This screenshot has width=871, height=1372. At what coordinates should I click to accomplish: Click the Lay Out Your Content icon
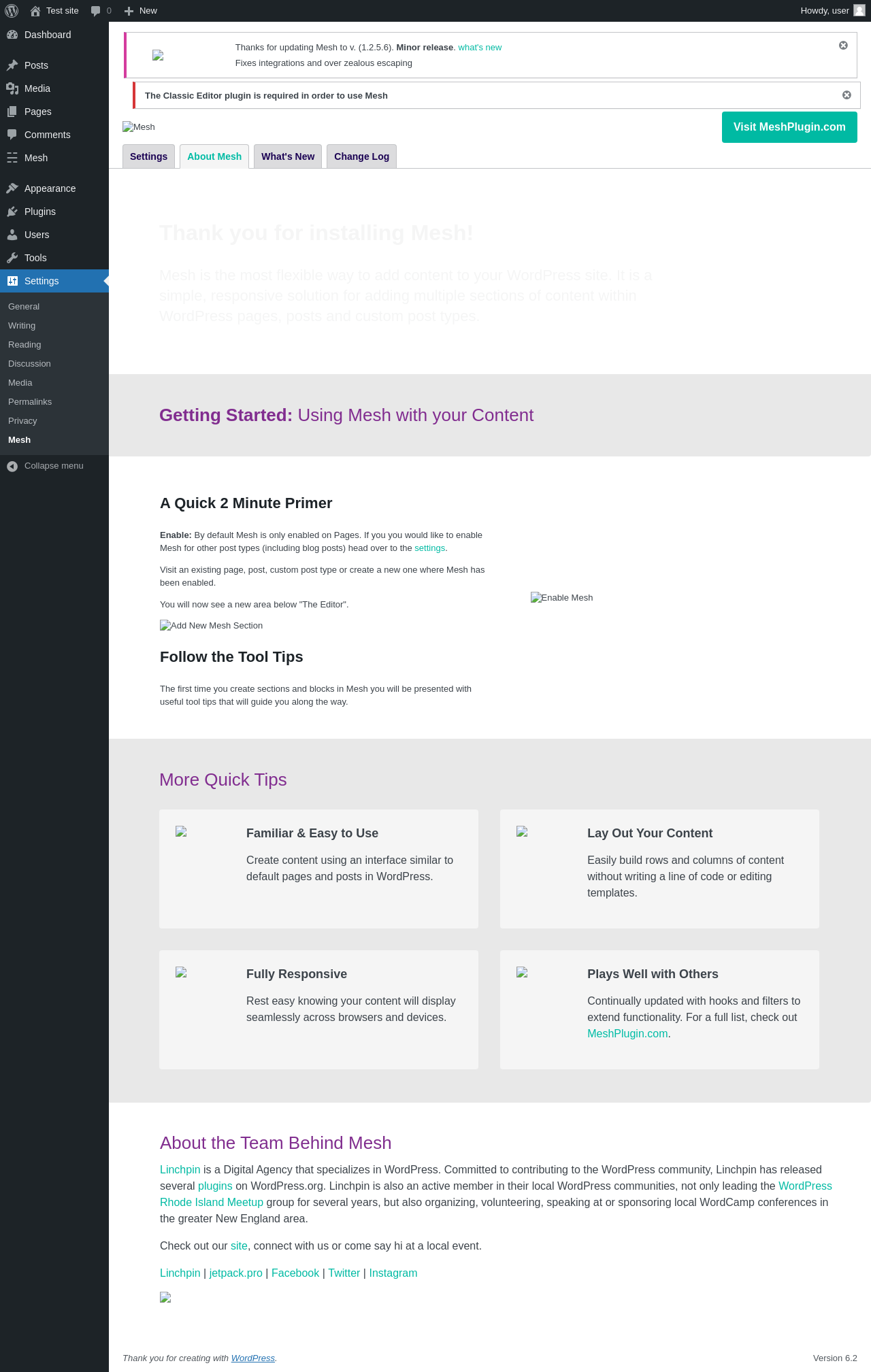[522, 831]
